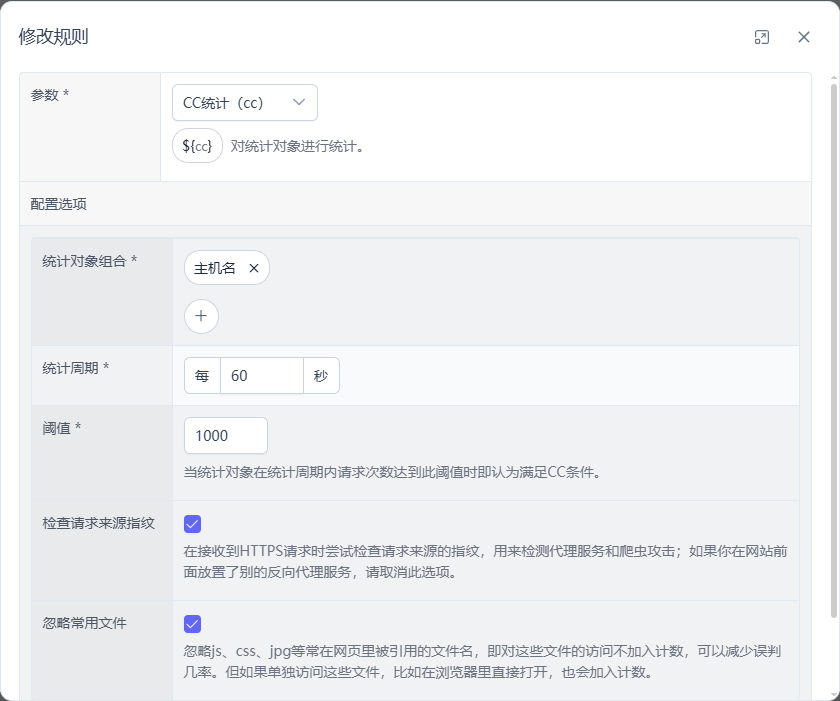Click the 统计对象组合 label
Image resolution: width=840 pixels, height=701 pixels.
(x=89, y=261)
